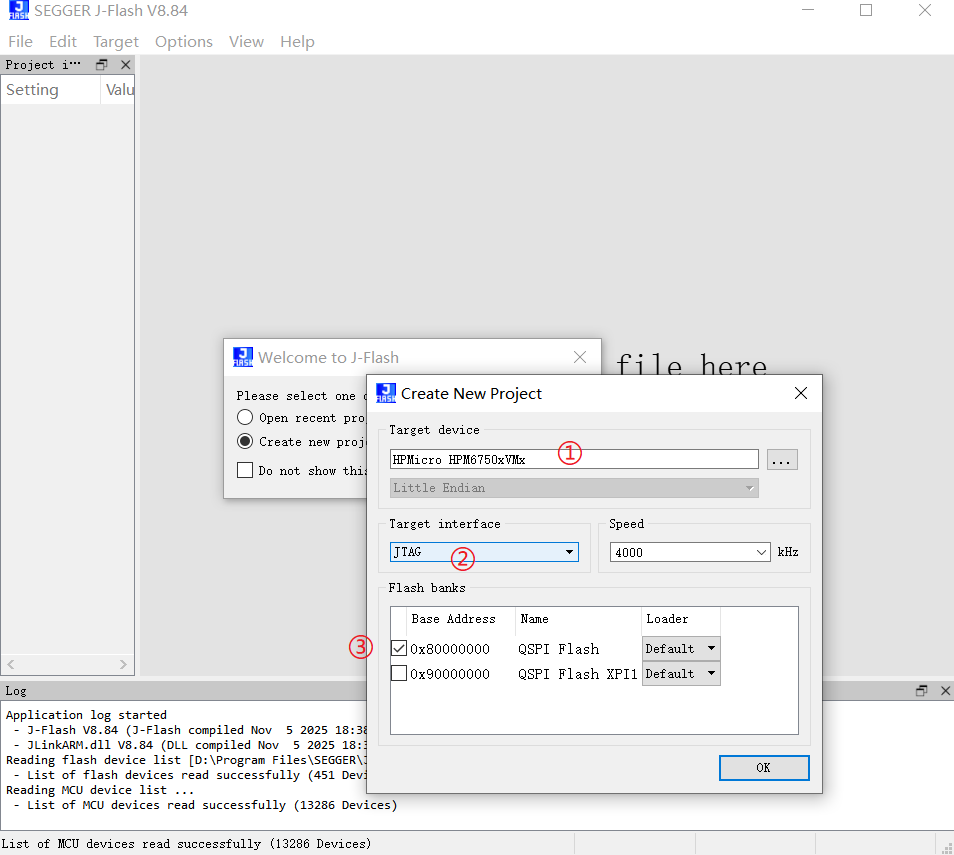The height and width of the screenshot is (855, 954).
Task: Maximize the J-Flash window
Action: [x=866, y=10]
